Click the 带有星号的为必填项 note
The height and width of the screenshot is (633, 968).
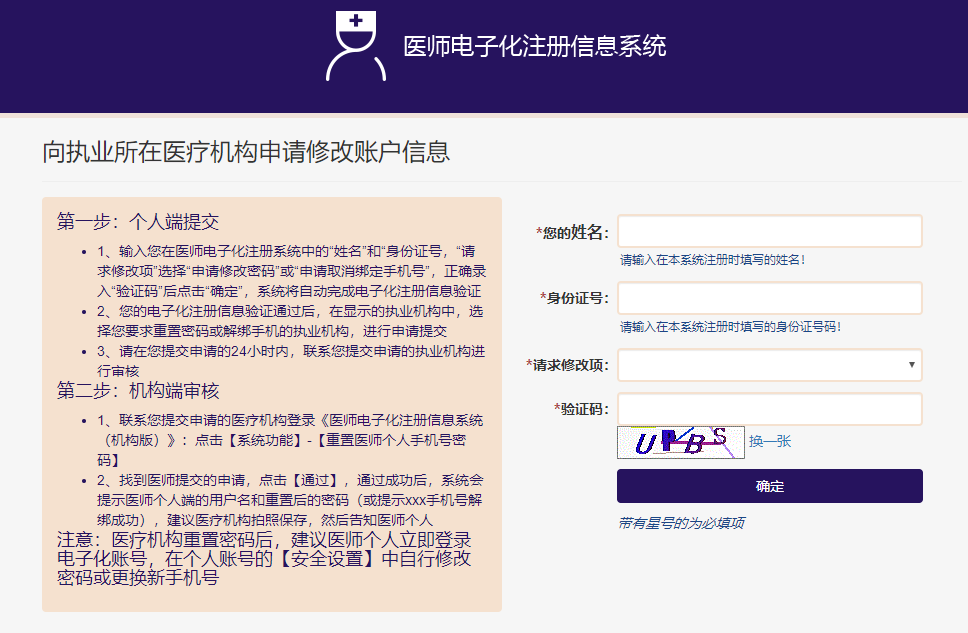tap(680, 523)
